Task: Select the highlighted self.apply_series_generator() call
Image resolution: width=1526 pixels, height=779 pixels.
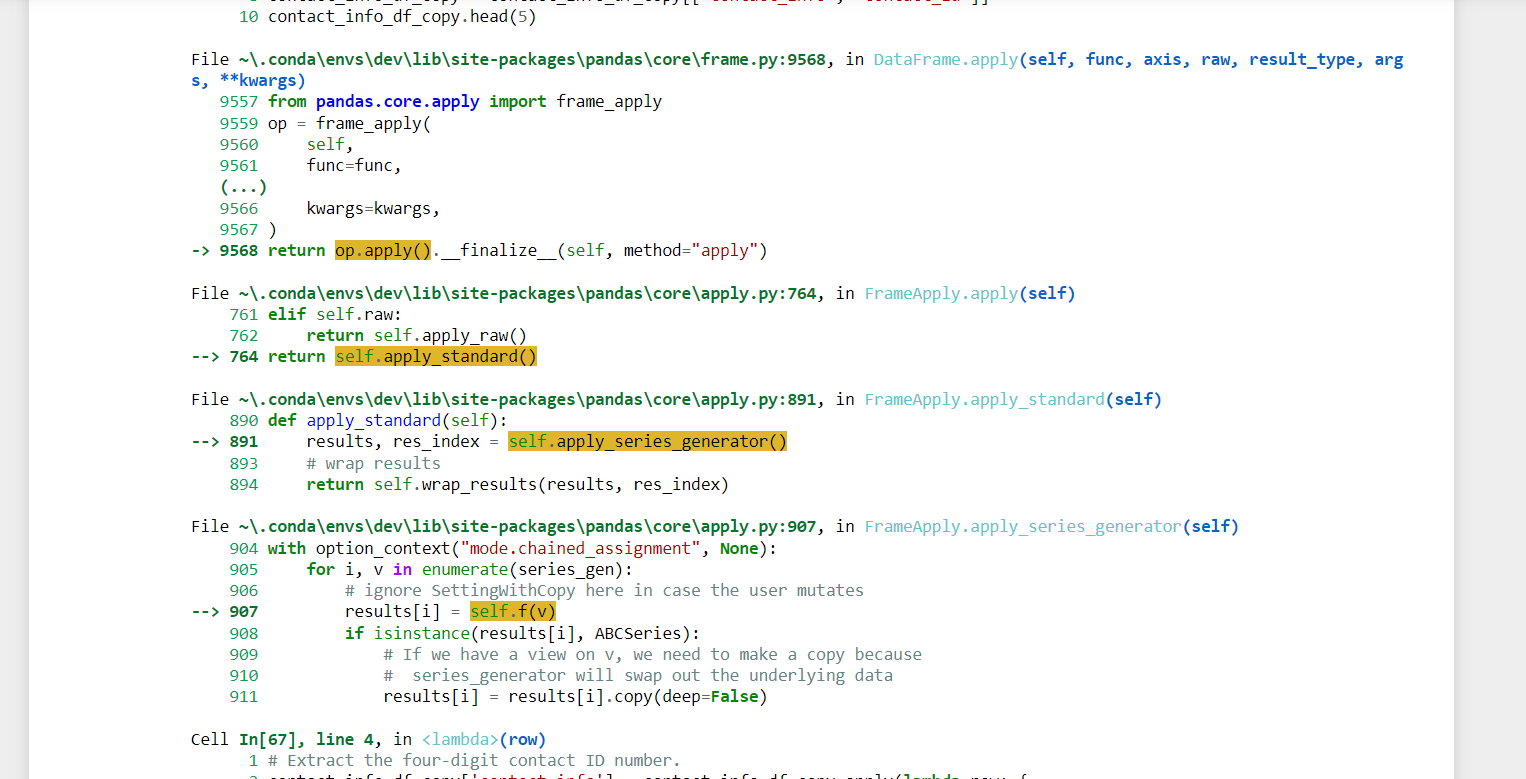Action: [646, 441]
